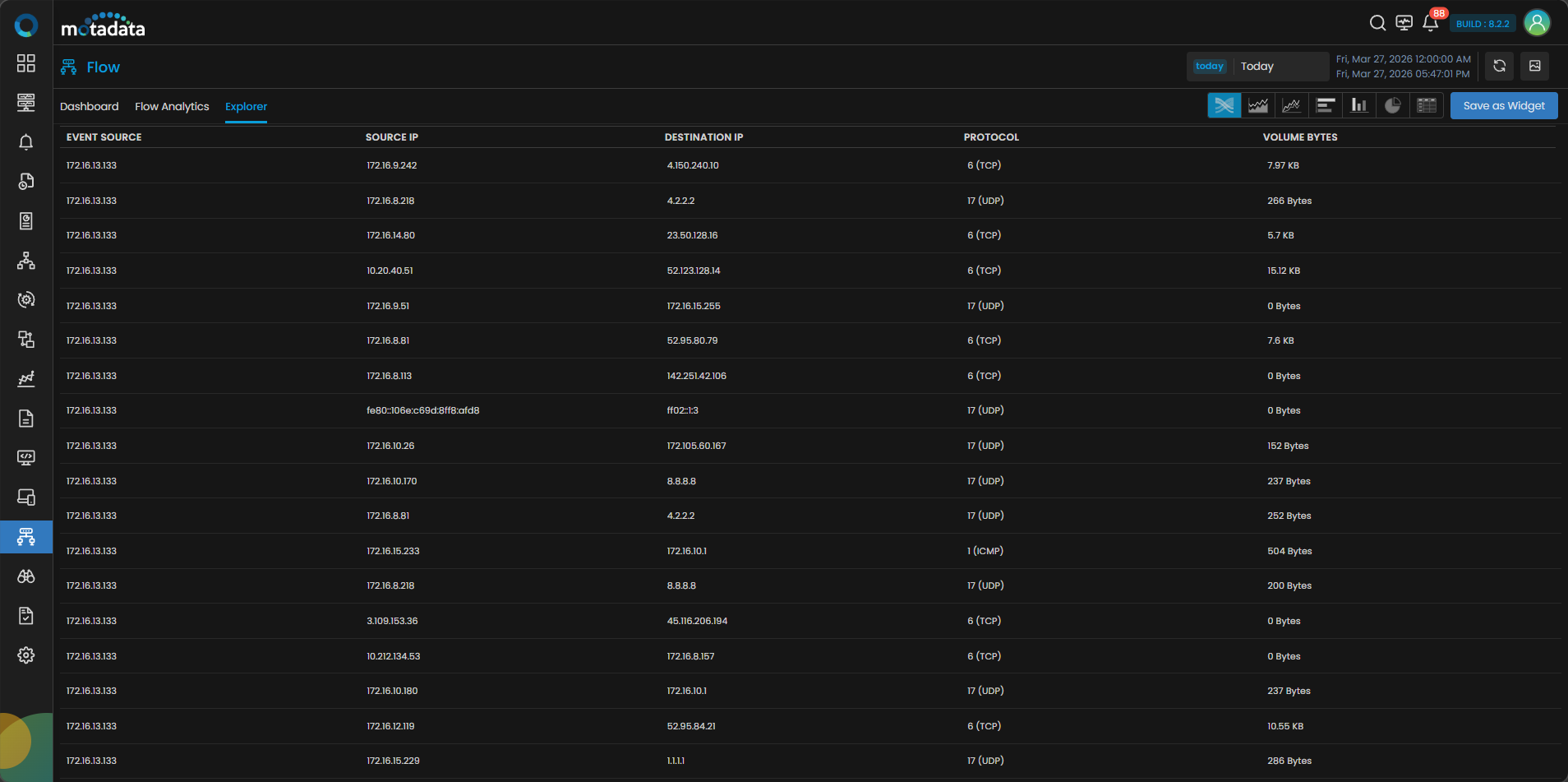Open the user profile avatar menu
The width and height of the screenshot is (1568, 782).
[x=1536, y=23]
